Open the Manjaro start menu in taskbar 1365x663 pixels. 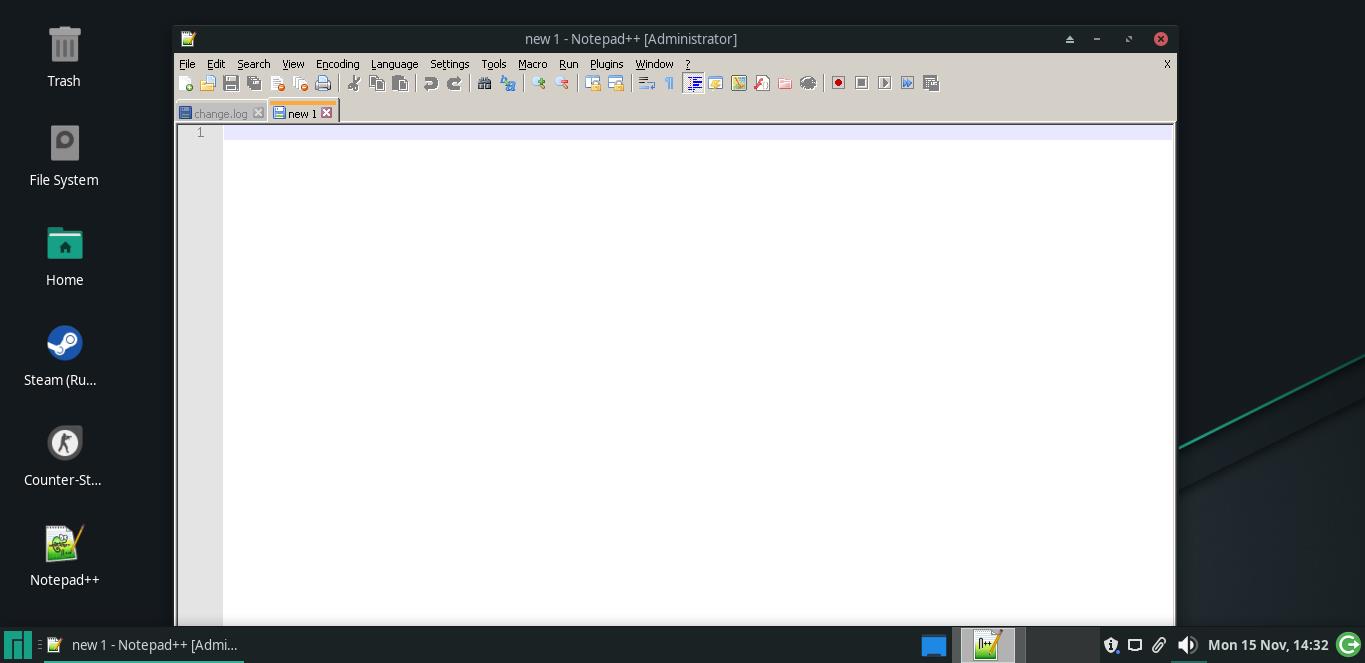(x=17, y=645)
